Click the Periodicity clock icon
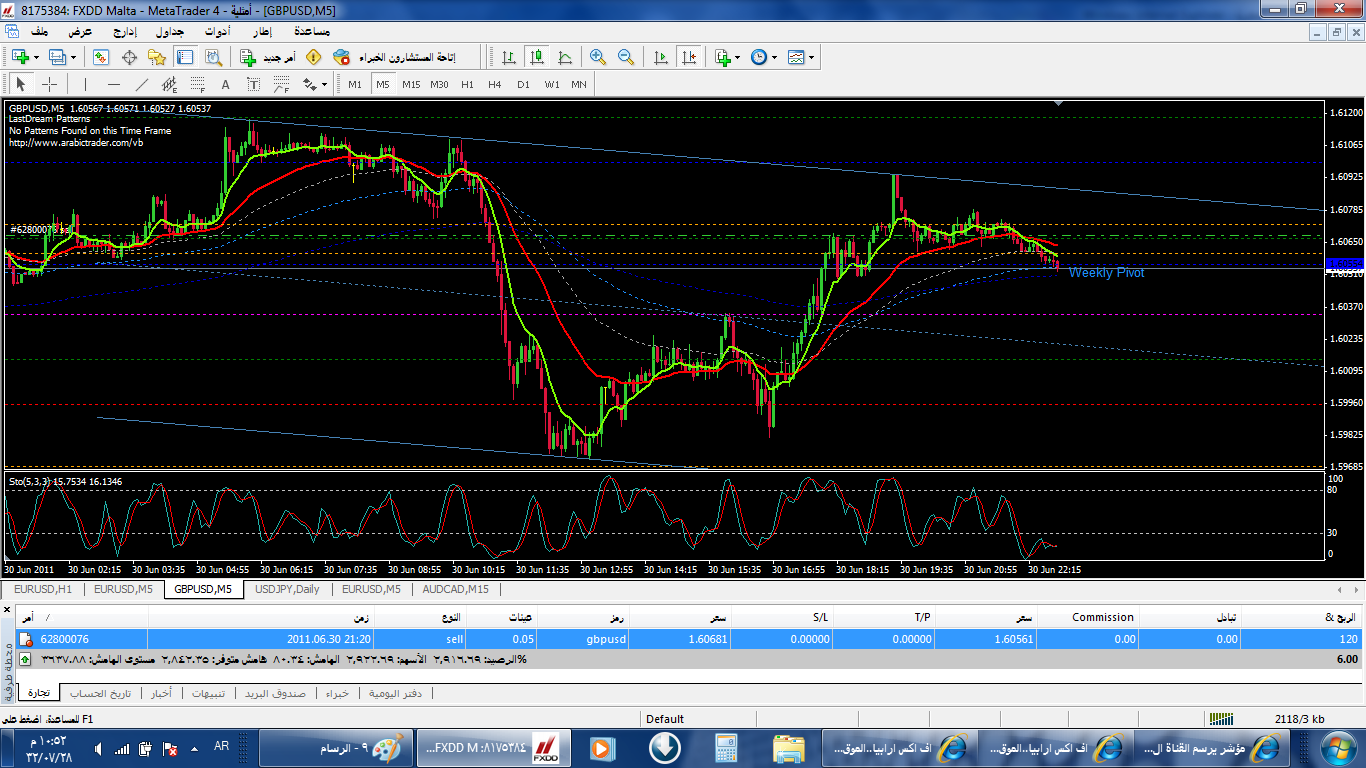Viewport: 1366px width, 768px height. point(759,57)
